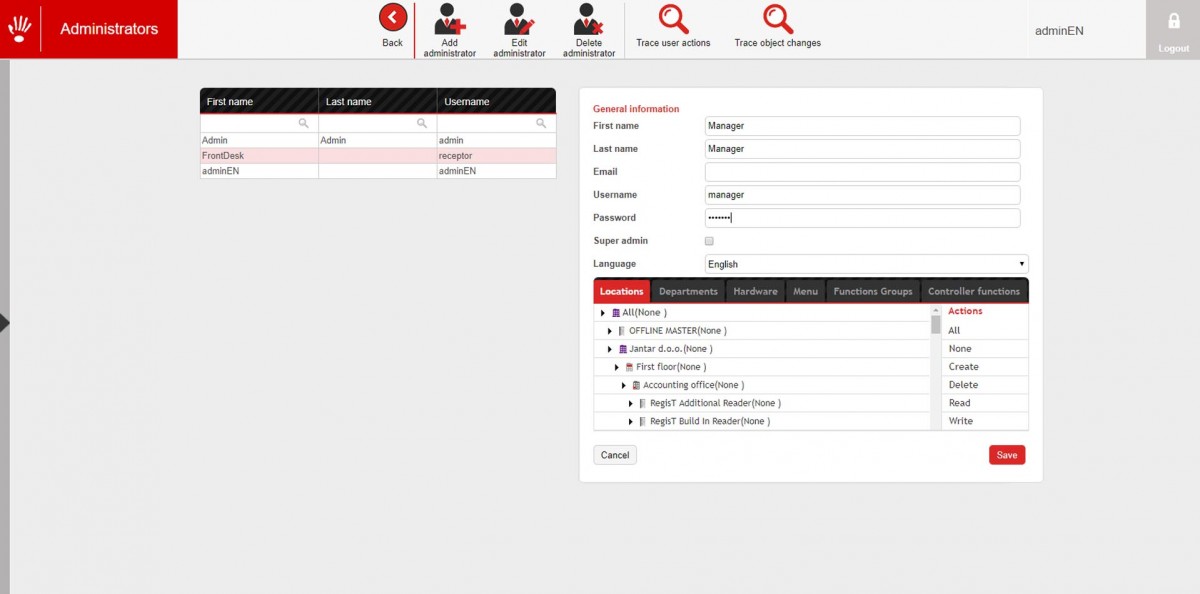Click the Accounting office icon
The image size is (1200, 594).
click(636, 385)
